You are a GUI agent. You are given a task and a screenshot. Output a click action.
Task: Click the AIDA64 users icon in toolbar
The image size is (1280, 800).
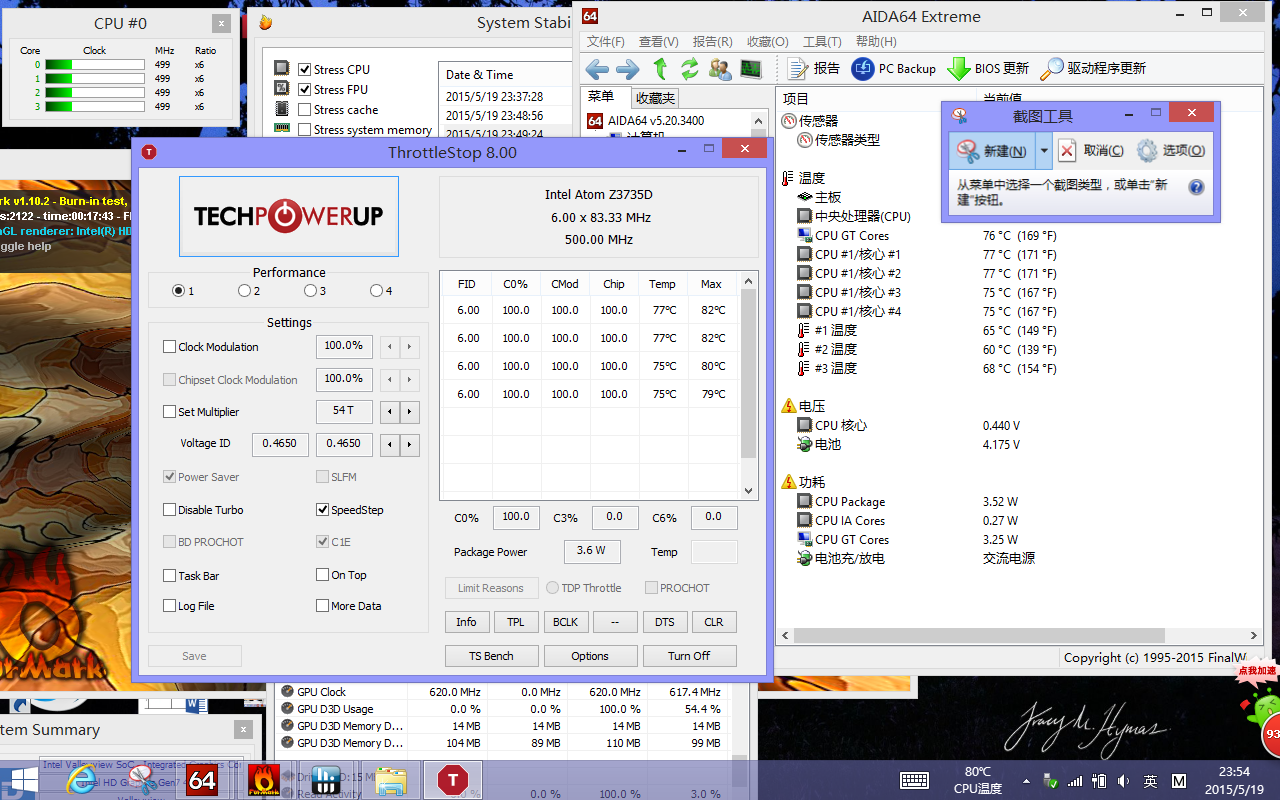(x=720, y=69)
